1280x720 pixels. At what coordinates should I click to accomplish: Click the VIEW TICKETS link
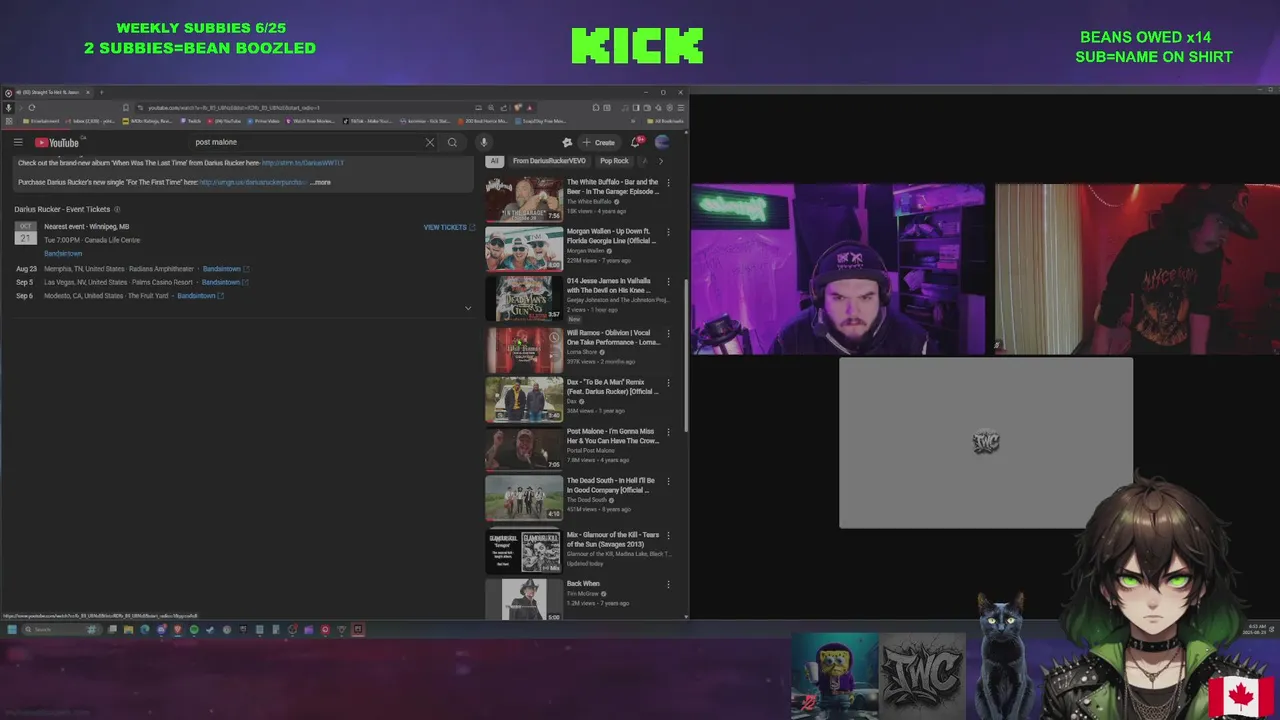449,227
